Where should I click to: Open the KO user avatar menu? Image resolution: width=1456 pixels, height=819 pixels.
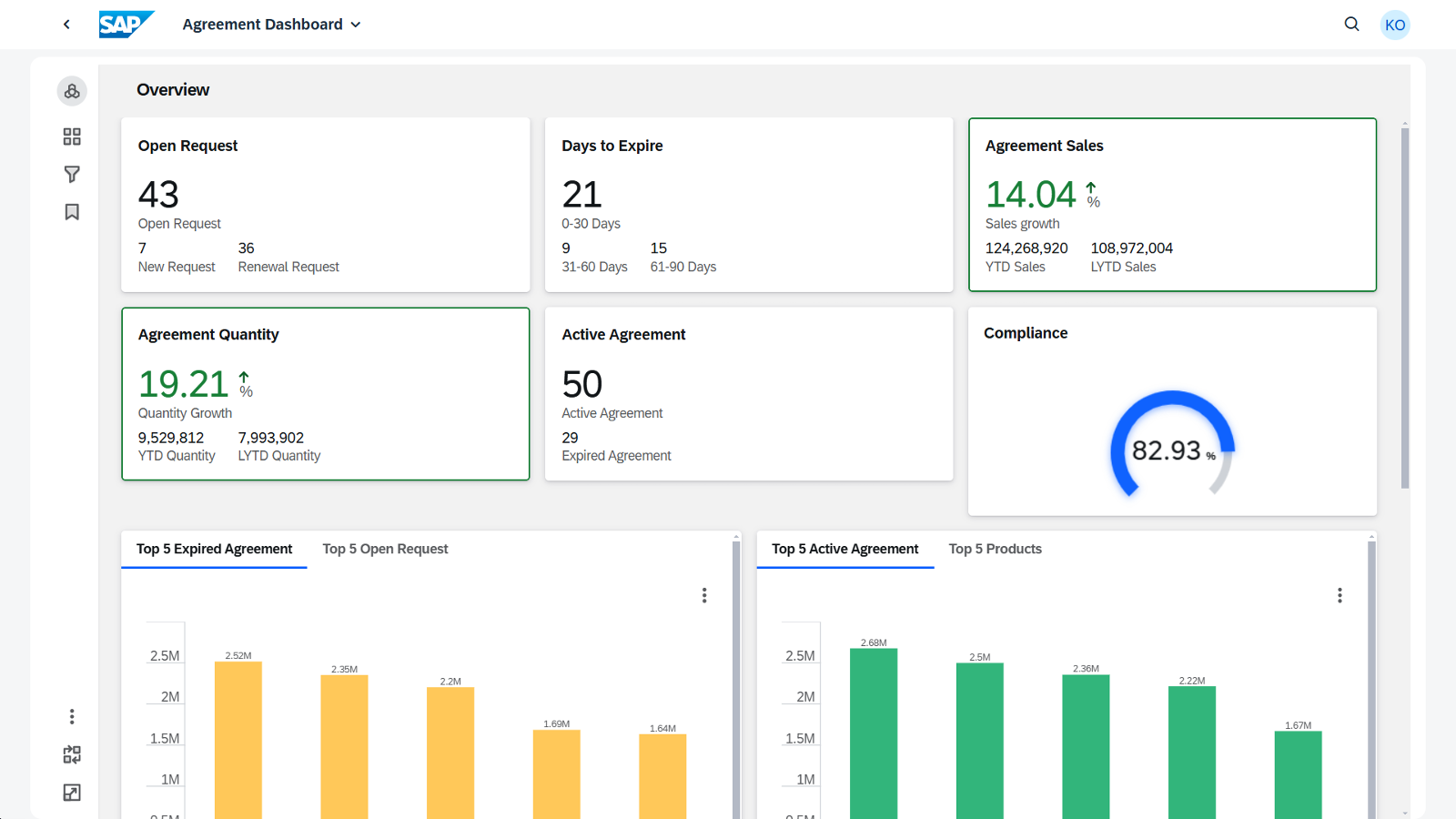(x=1394, y=25)
